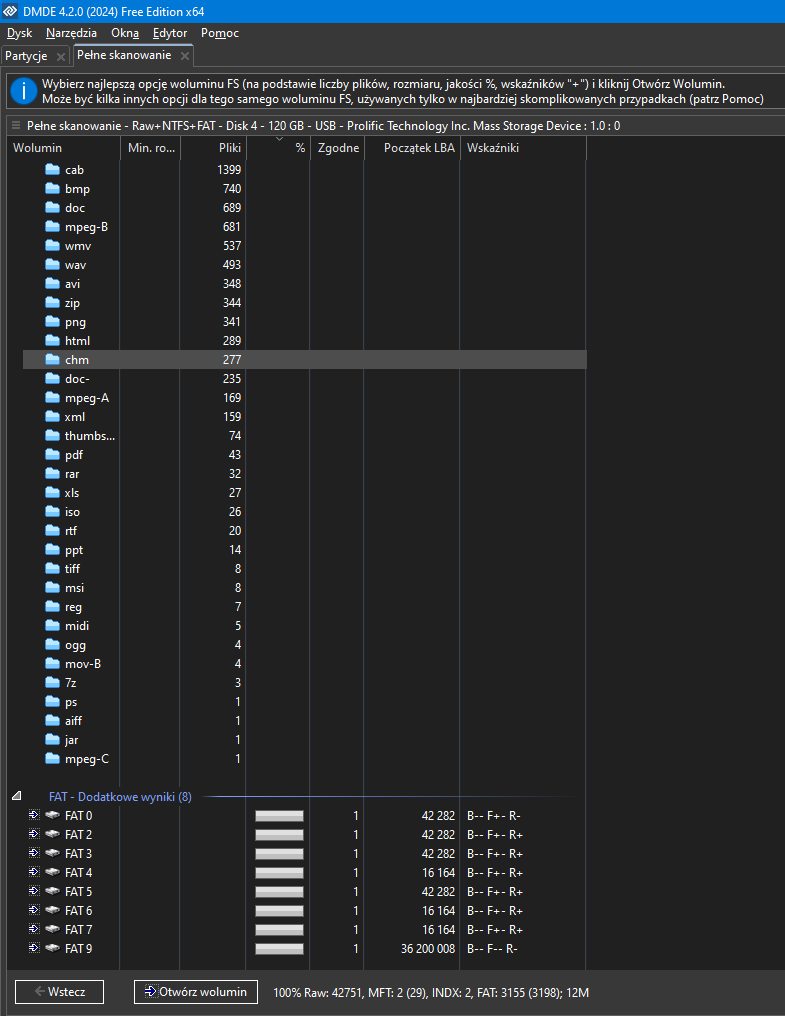
Task: Select the zip folder icon
Action: coord(53,303)
